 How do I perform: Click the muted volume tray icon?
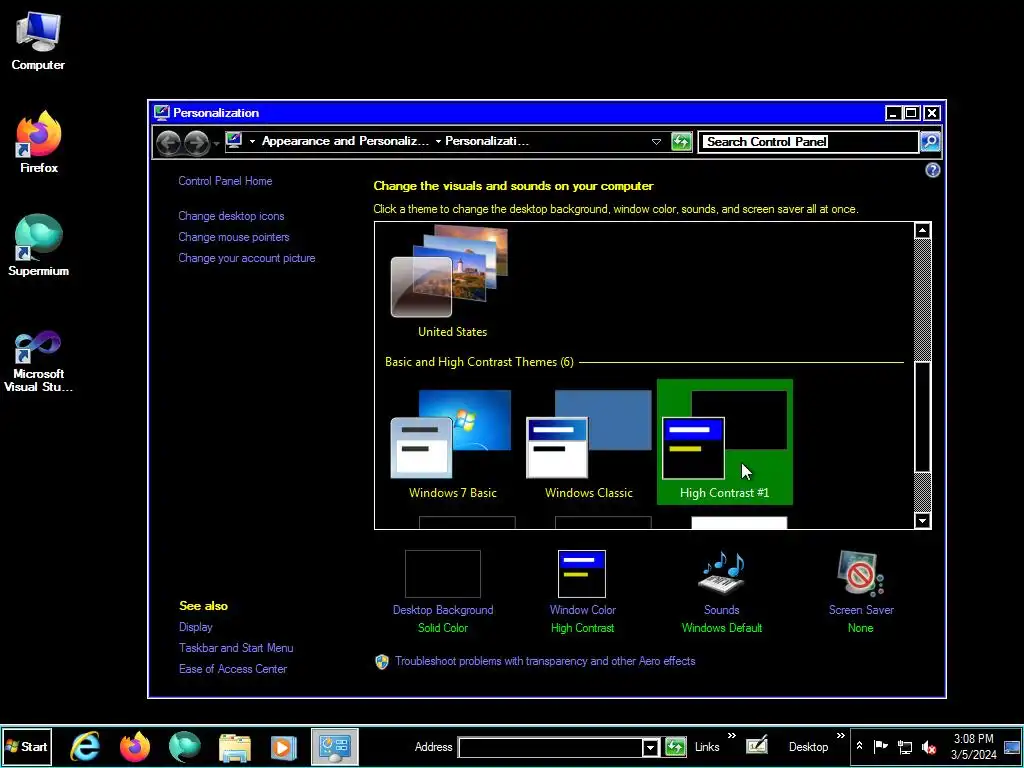click(x=929, y=747)
